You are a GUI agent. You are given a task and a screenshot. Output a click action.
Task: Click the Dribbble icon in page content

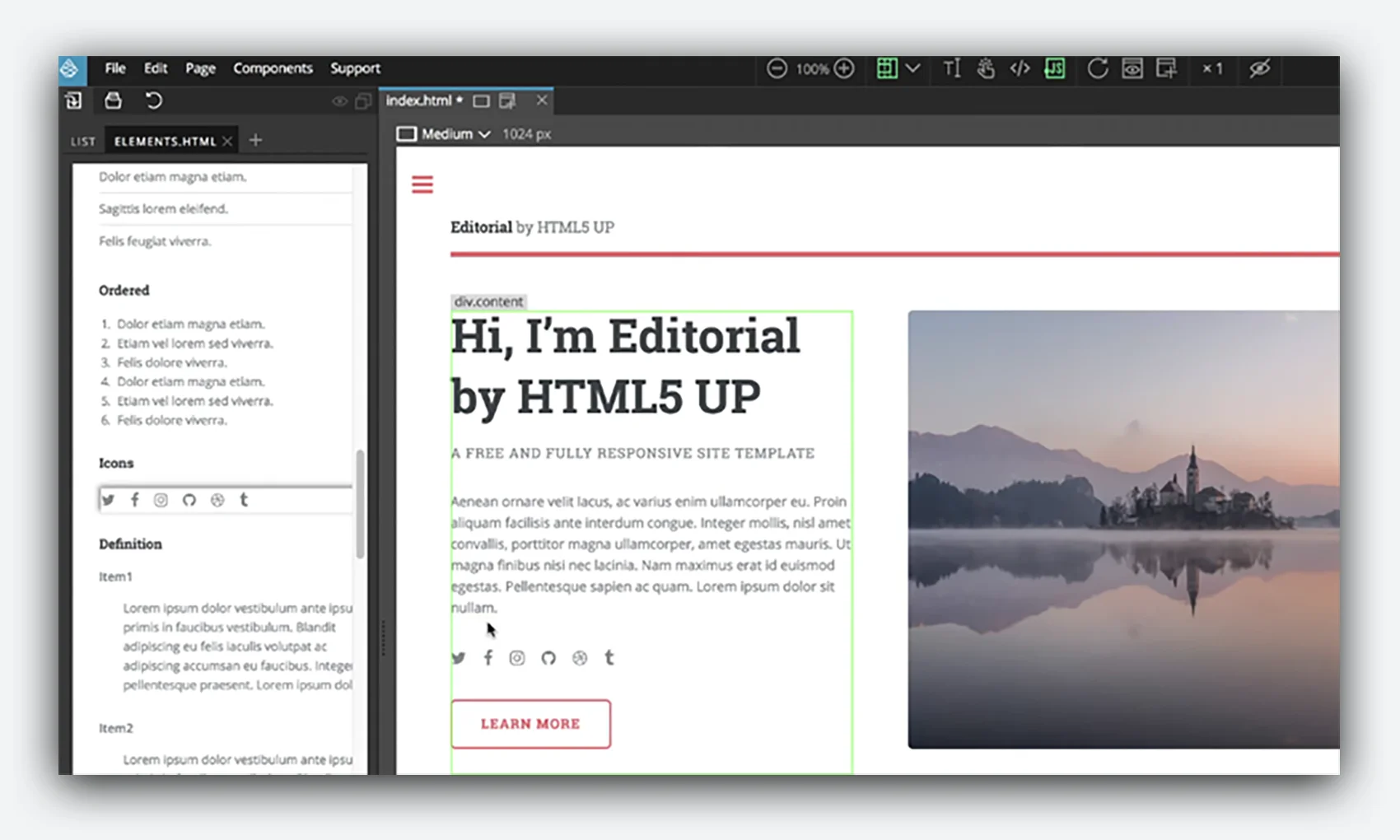coord(580,658)
